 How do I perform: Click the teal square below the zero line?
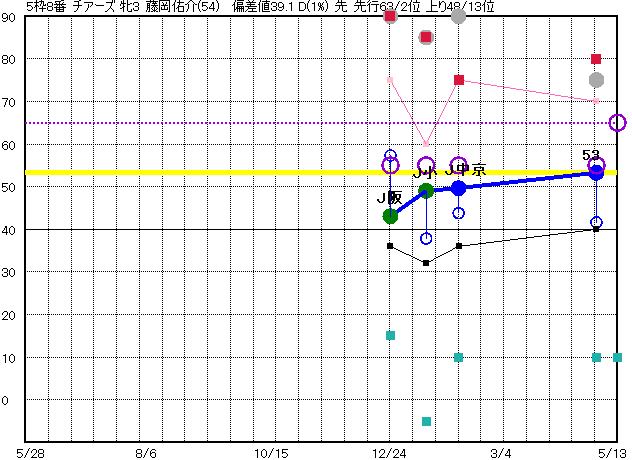pyautogui.click(x=426, y=421)
